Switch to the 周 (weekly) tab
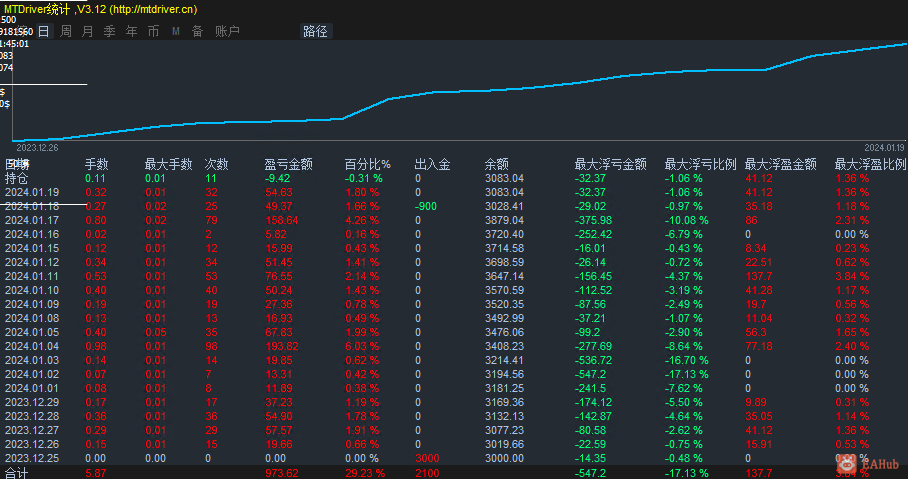 point(66,31)
